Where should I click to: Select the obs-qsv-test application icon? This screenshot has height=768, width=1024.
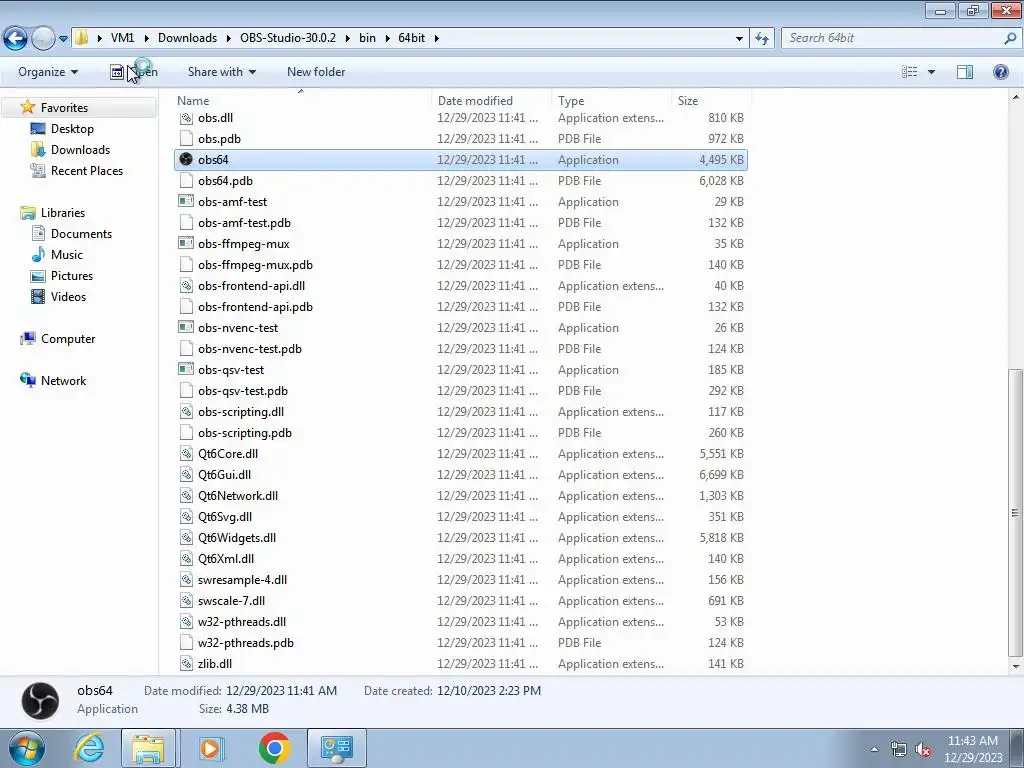(x=185, y=370)
